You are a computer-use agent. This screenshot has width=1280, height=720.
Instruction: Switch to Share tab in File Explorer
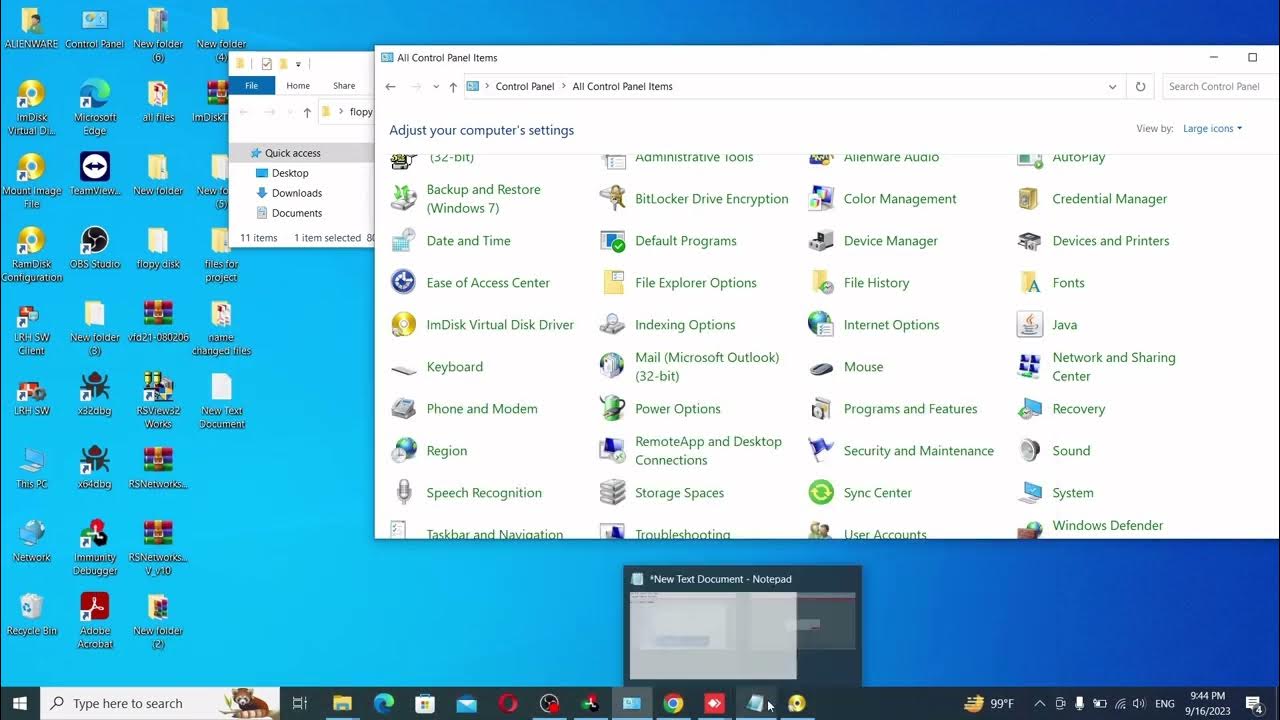(344, 86)
